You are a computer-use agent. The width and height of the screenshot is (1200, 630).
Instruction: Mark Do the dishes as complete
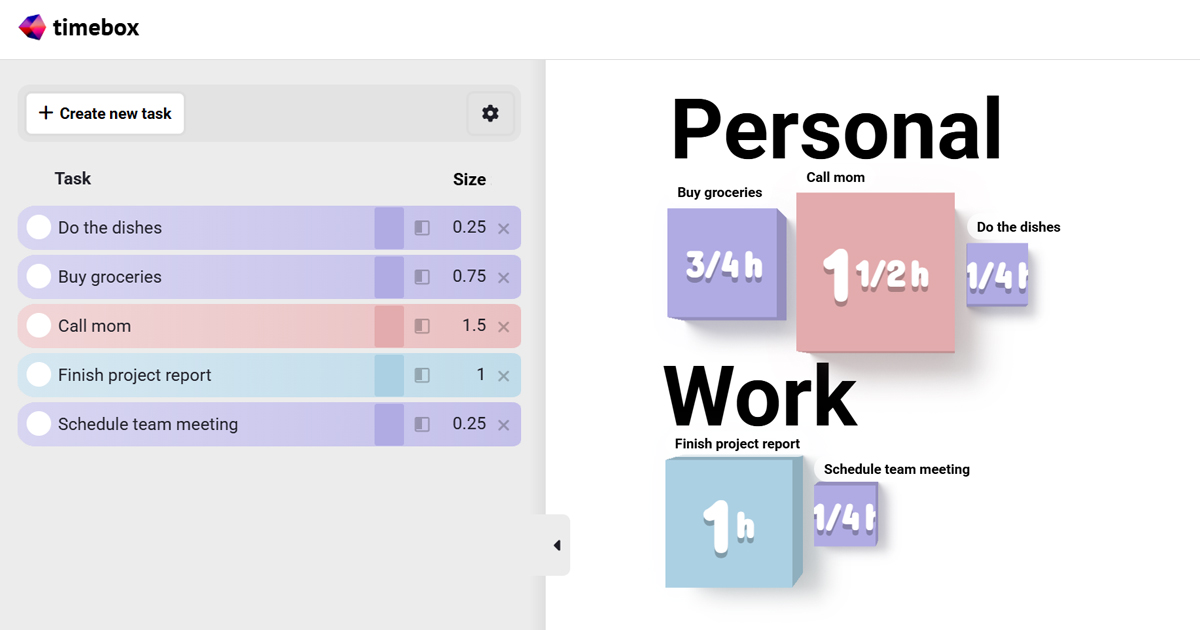(x=38, y=227)
